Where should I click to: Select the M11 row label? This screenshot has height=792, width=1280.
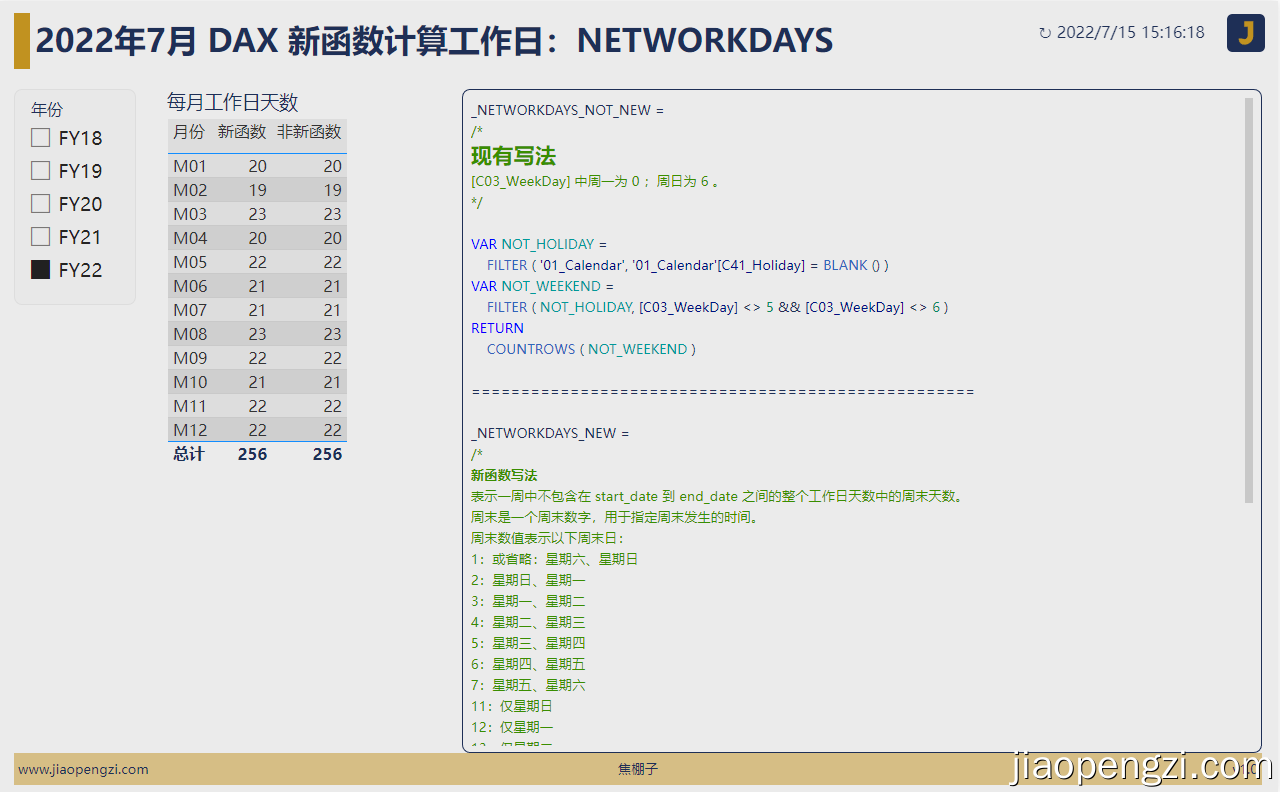coord(190,406)
